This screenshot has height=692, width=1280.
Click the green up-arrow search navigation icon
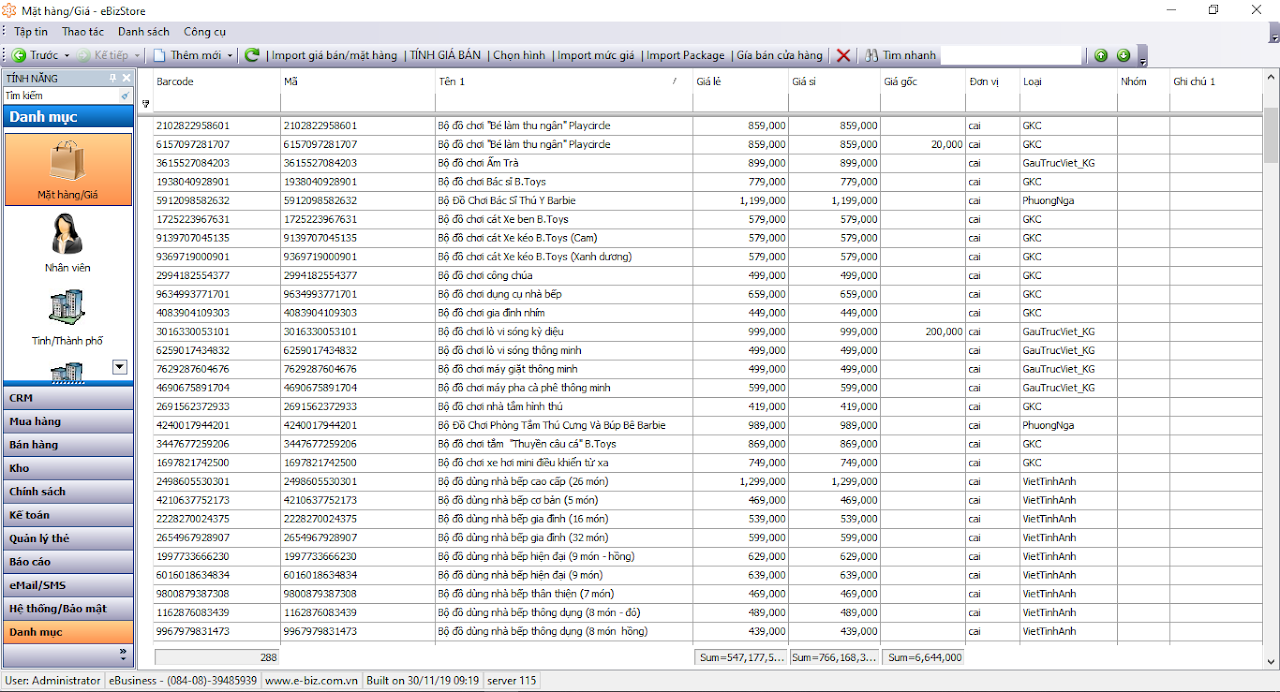[1101, 55]
